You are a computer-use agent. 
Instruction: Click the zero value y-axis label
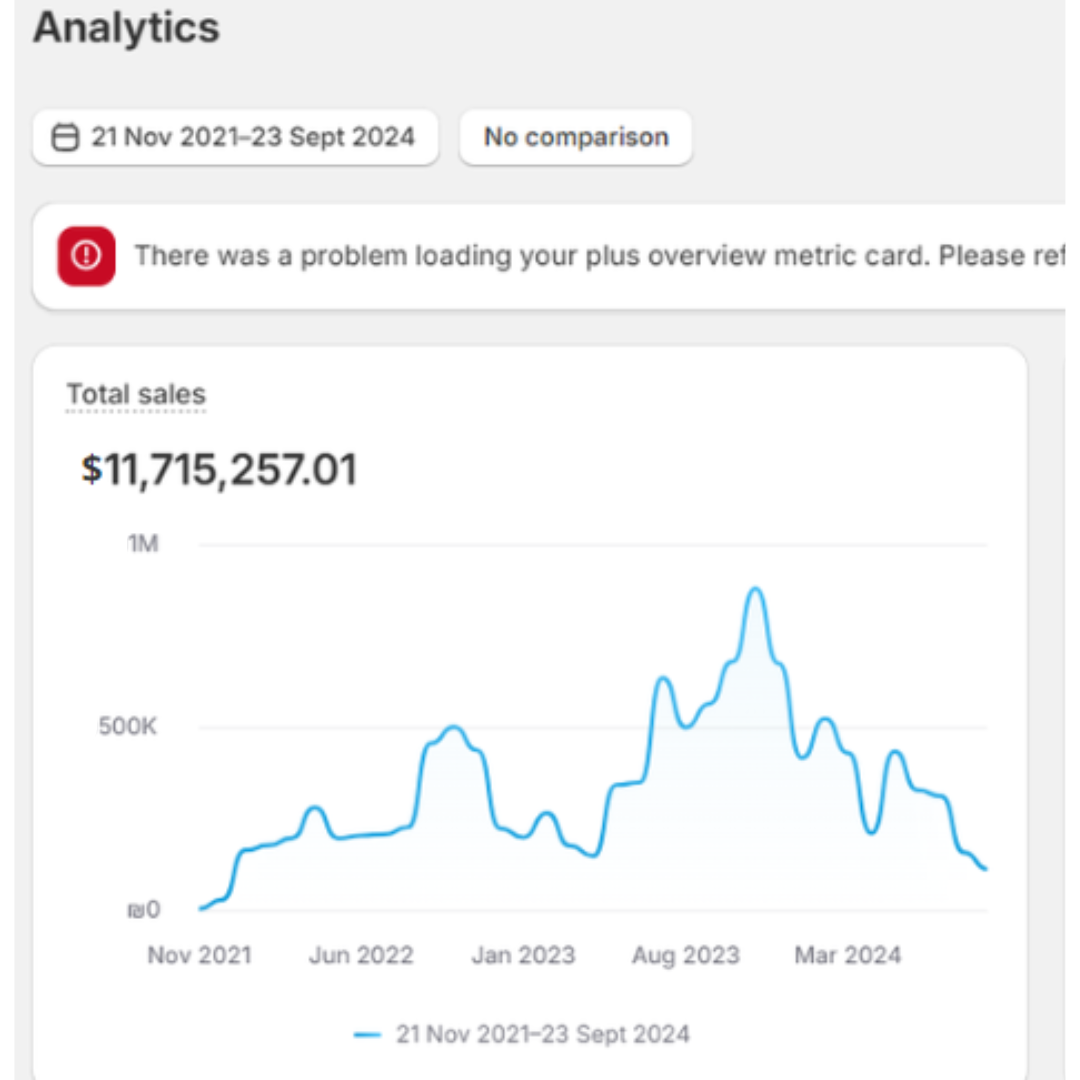pos(144,910)
